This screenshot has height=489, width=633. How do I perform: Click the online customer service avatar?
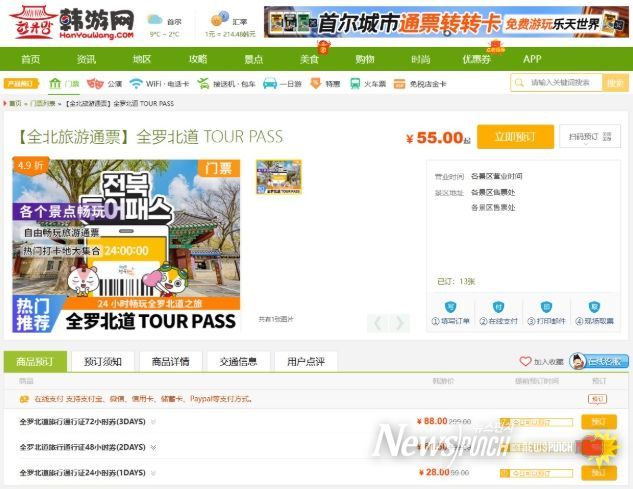[x=578, y=361]
